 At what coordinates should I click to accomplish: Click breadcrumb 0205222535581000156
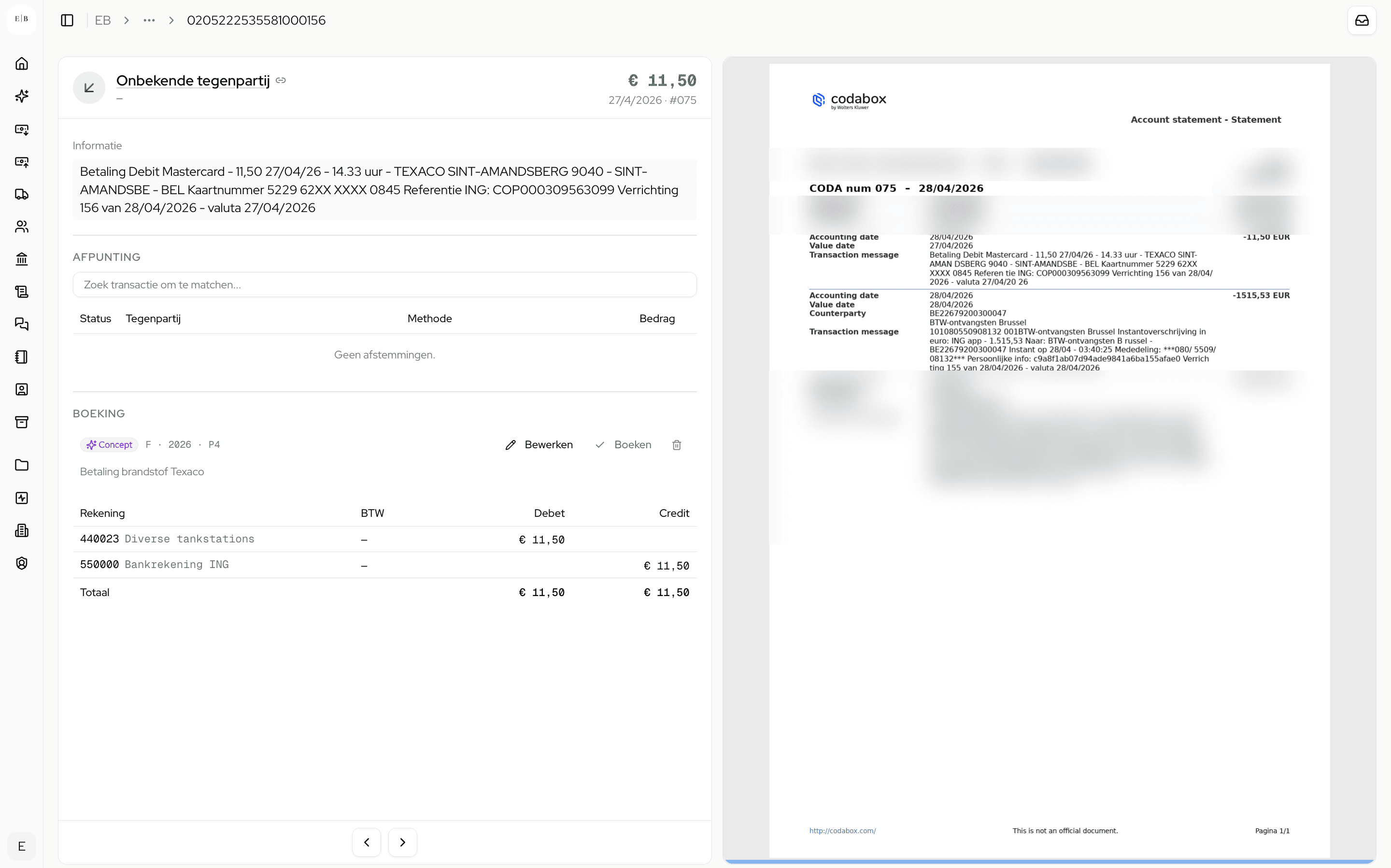click(256, 20)
